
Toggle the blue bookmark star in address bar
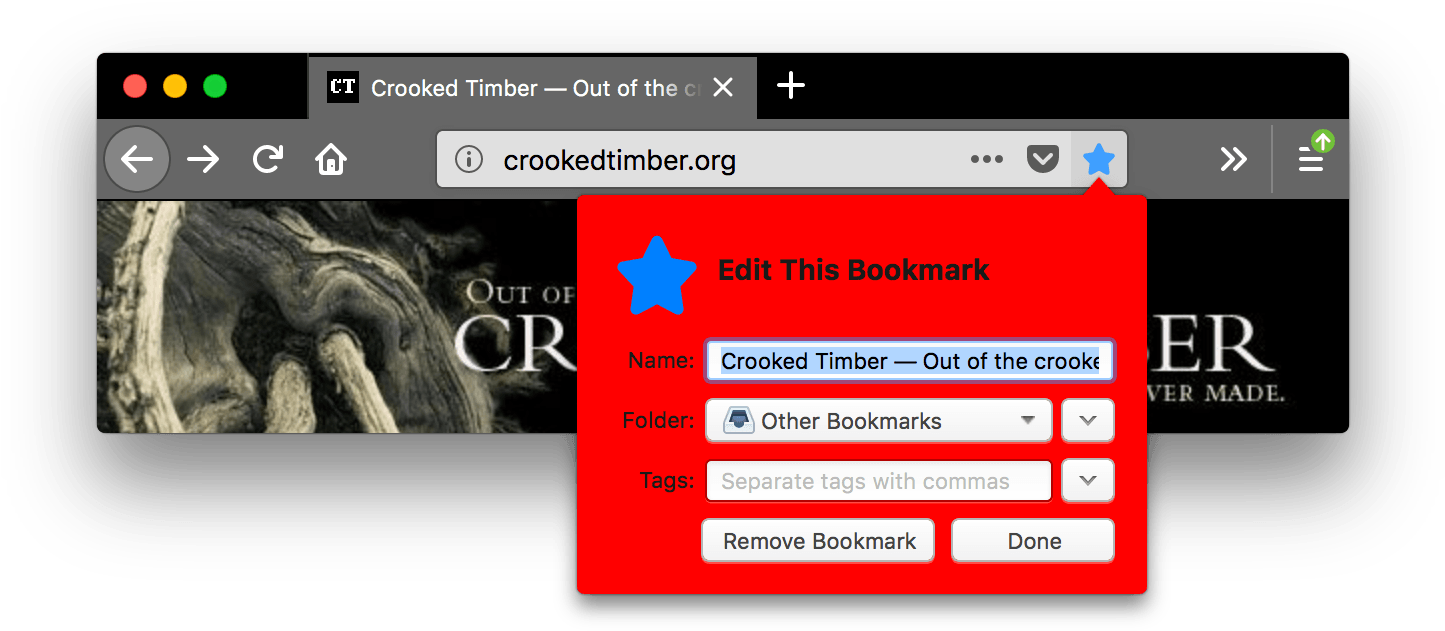(1099, 159)
